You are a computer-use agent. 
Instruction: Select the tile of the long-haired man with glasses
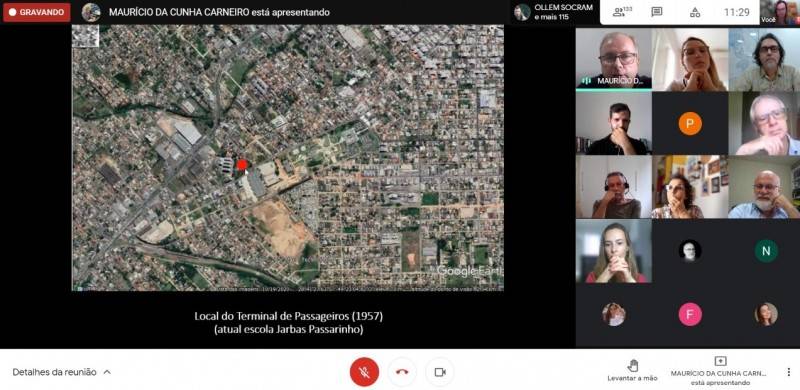click(764, 60)
